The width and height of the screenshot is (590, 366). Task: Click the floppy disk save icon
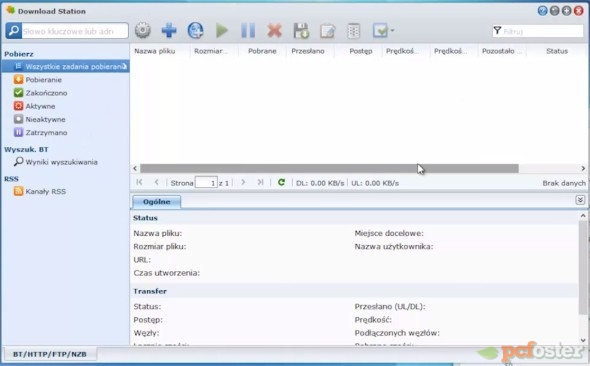pyautogui.click(x=301, y=30)
